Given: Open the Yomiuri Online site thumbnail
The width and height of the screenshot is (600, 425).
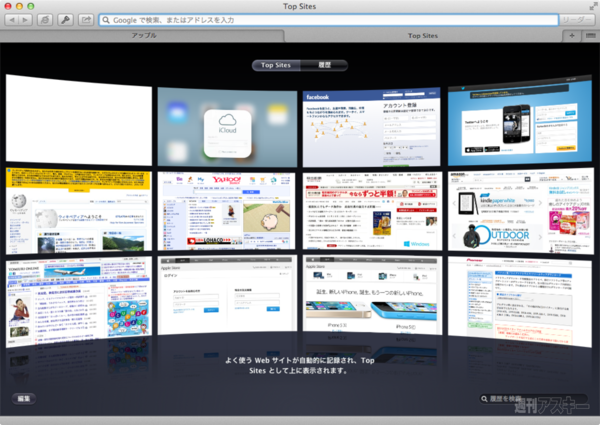Looking at the screenshot, I should 79,302.
